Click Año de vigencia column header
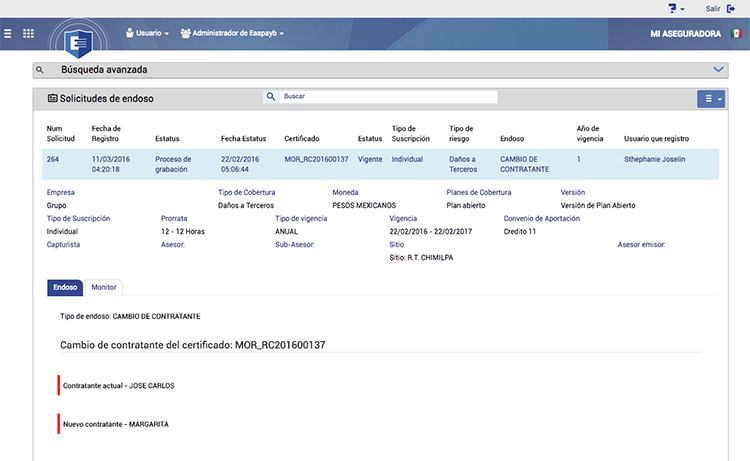Image resolution: width=750 pixels, height=461 pixels. (590, 133)
